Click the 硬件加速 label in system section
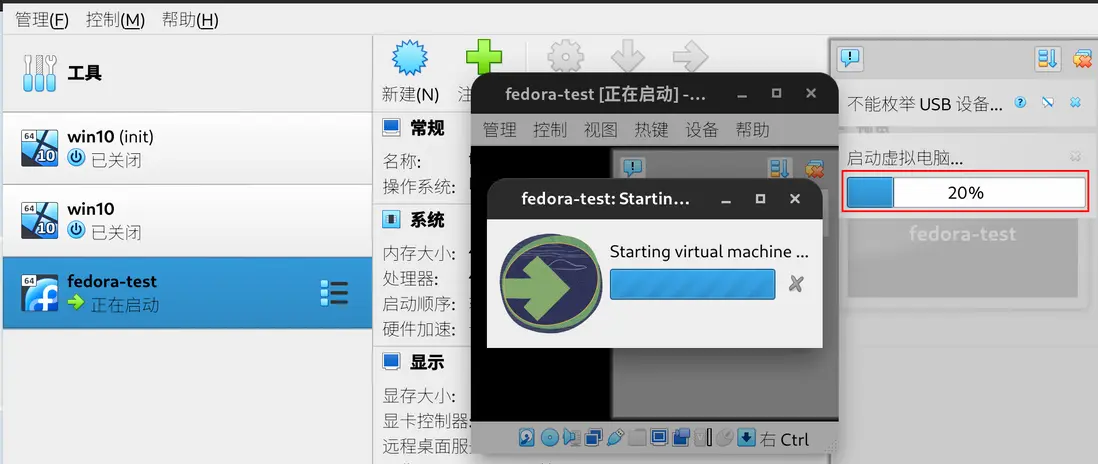The width and height of the screenshot is (1098, 464). tap(419, 329)
